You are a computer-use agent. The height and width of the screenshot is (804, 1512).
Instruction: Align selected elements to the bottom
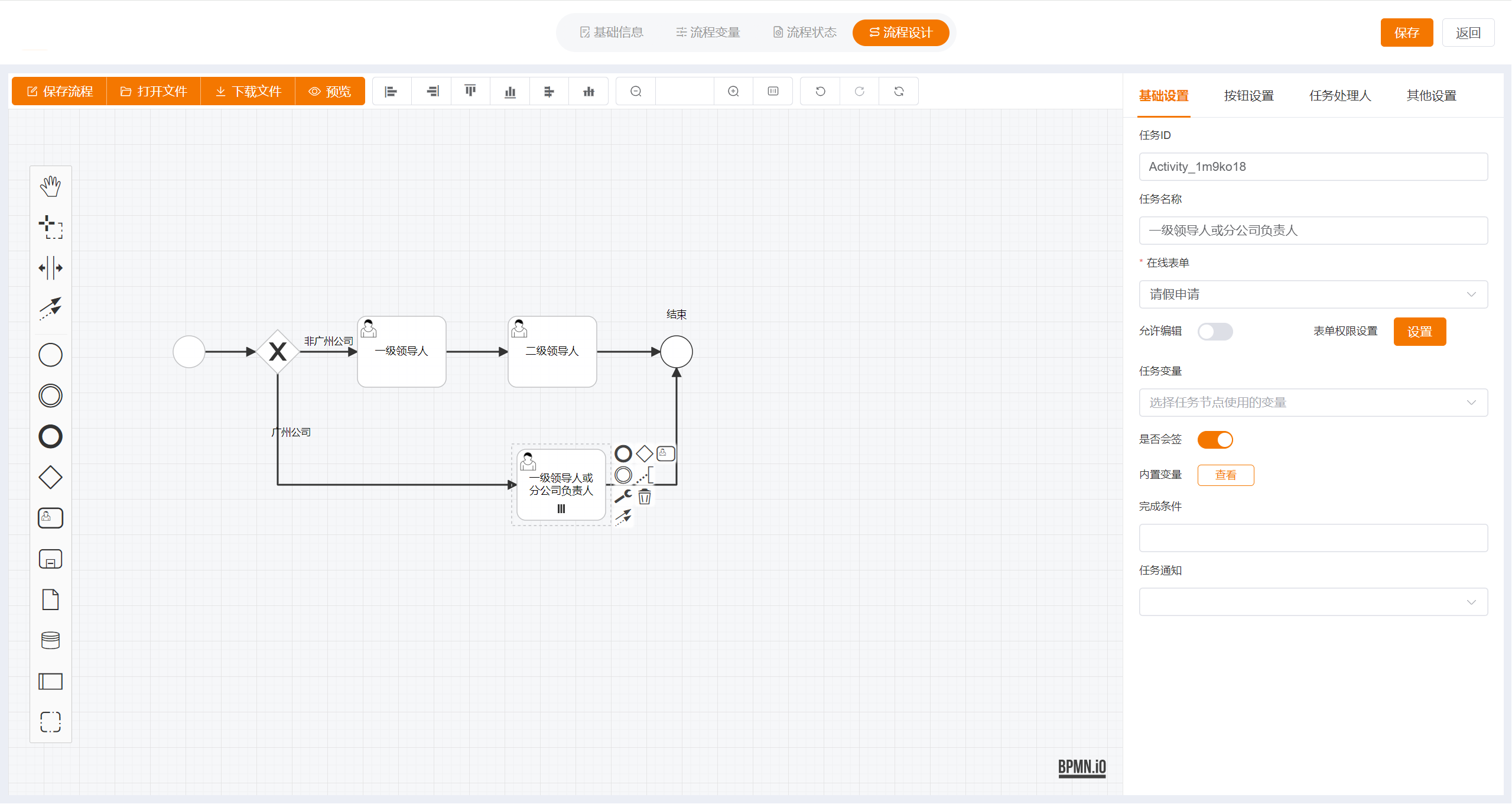point(510,91)
